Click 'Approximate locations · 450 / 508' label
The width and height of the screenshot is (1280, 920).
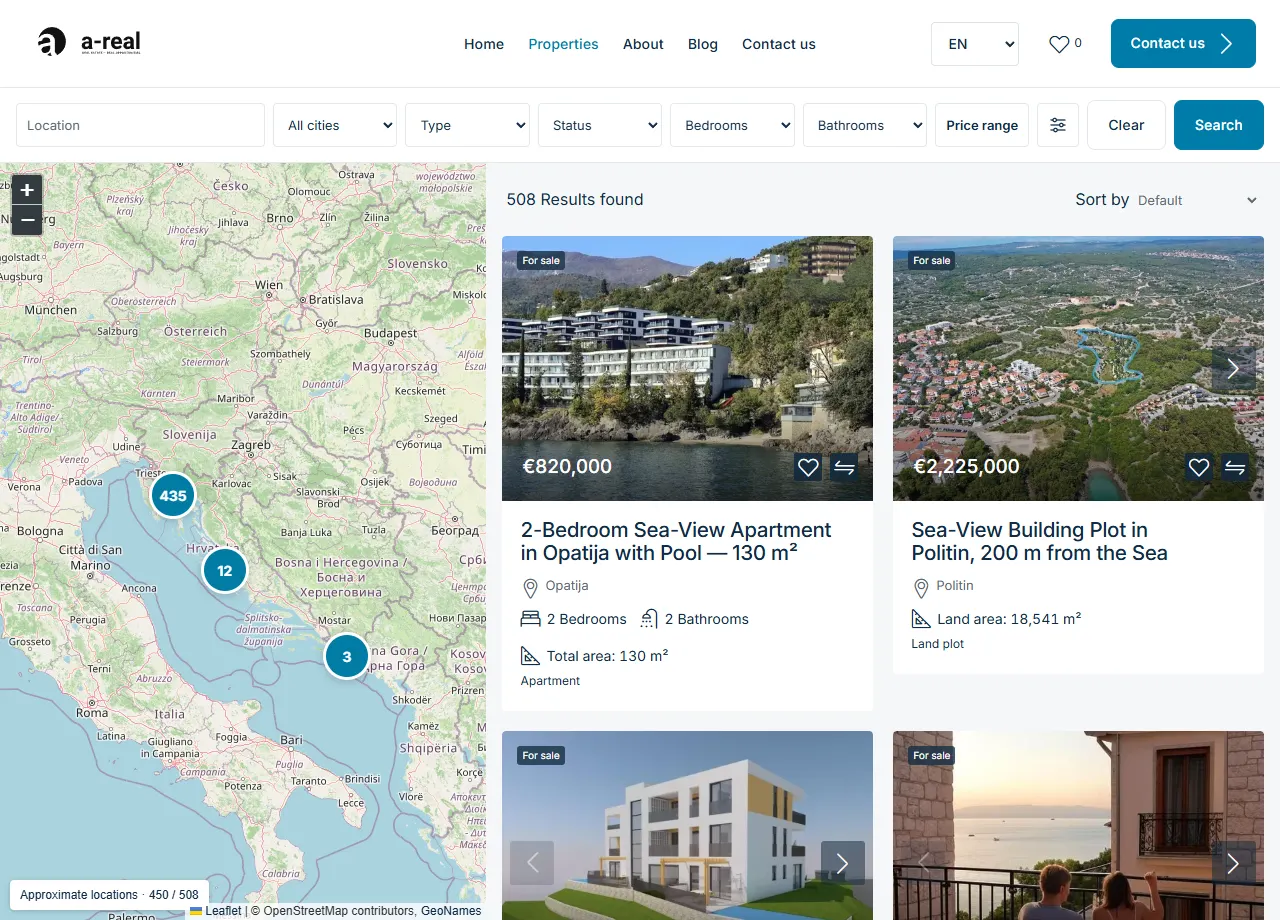tap(109, 895)
